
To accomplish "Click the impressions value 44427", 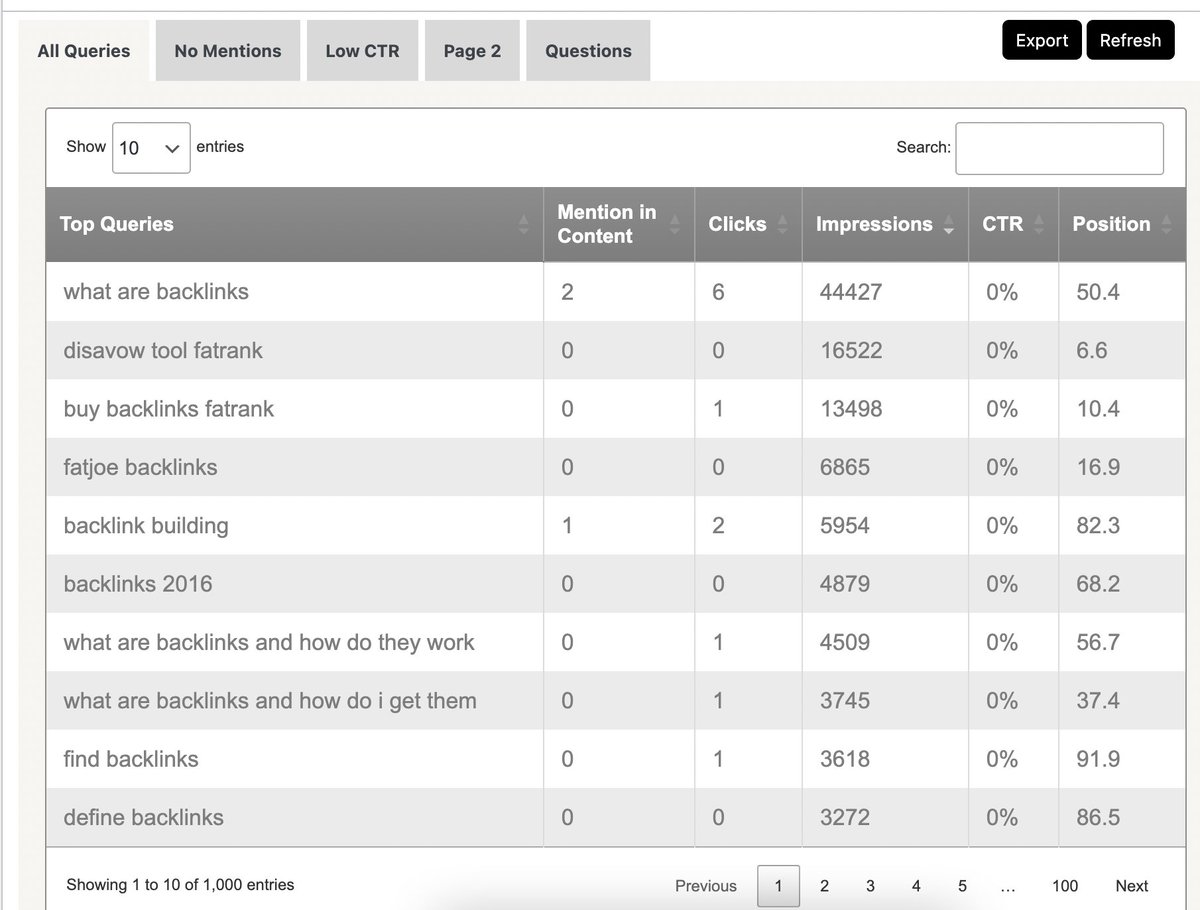I will (x=851, y=292).
